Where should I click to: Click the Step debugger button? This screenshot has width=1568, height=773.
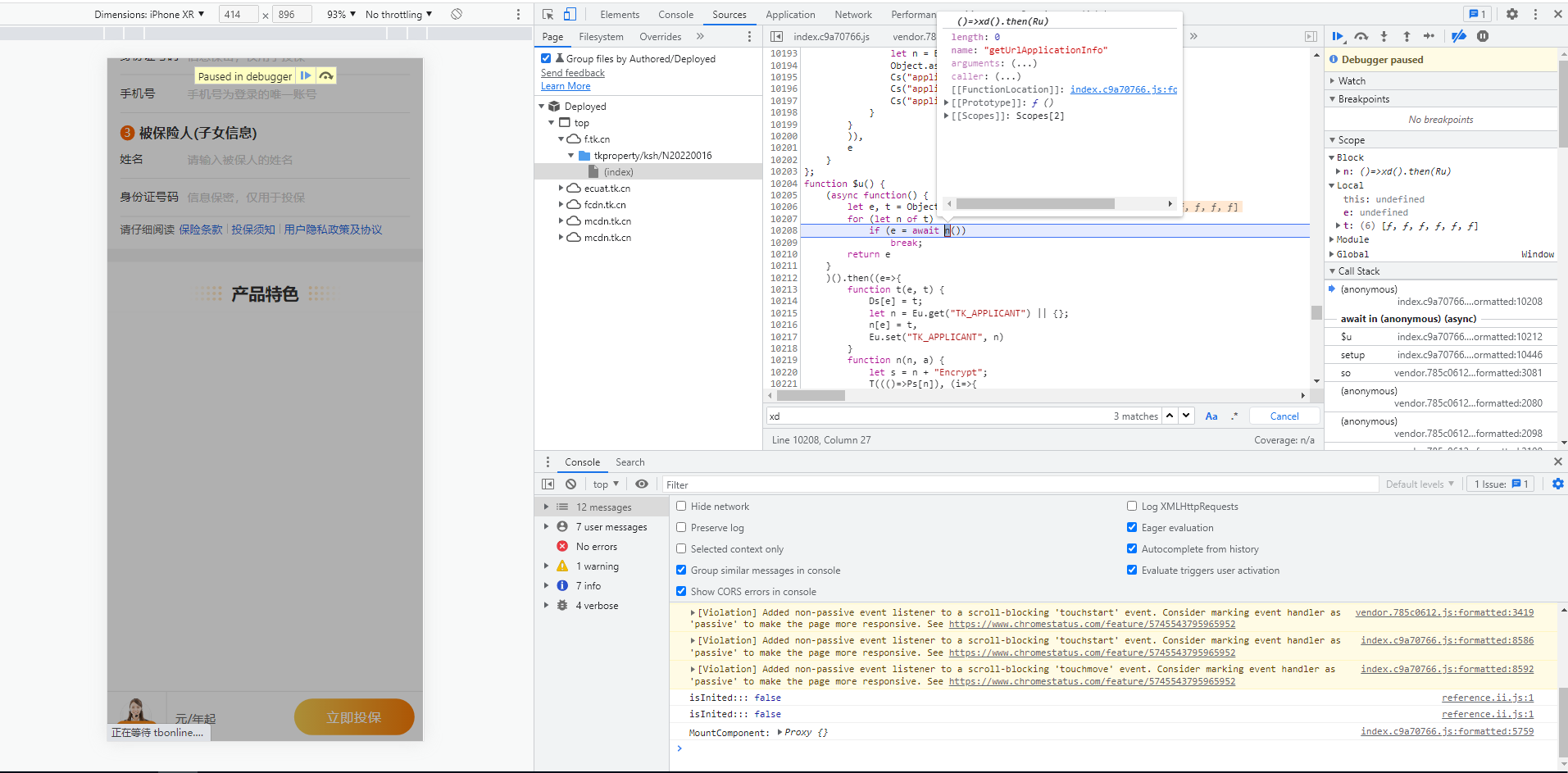pyautogui.click(x=1429, y=36)
